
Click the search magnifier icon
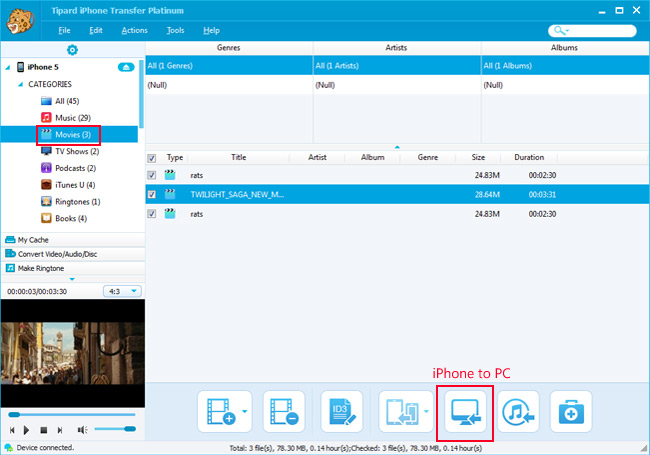[559, 30]
